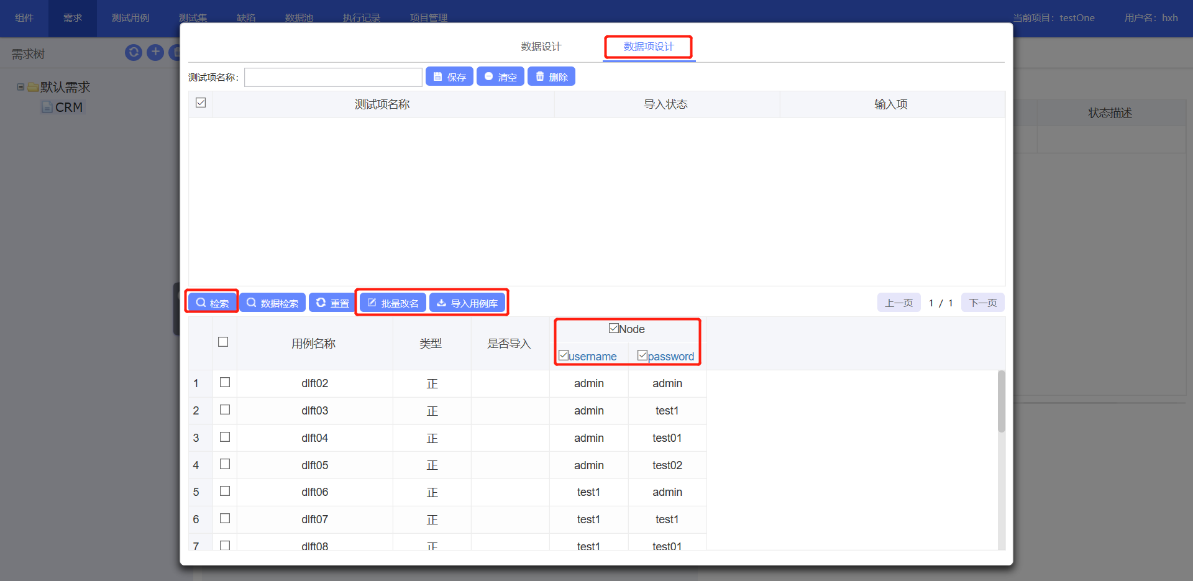Toggle the username column checkbox
The width and height of the screenshot is (1193, 581).
564,355
